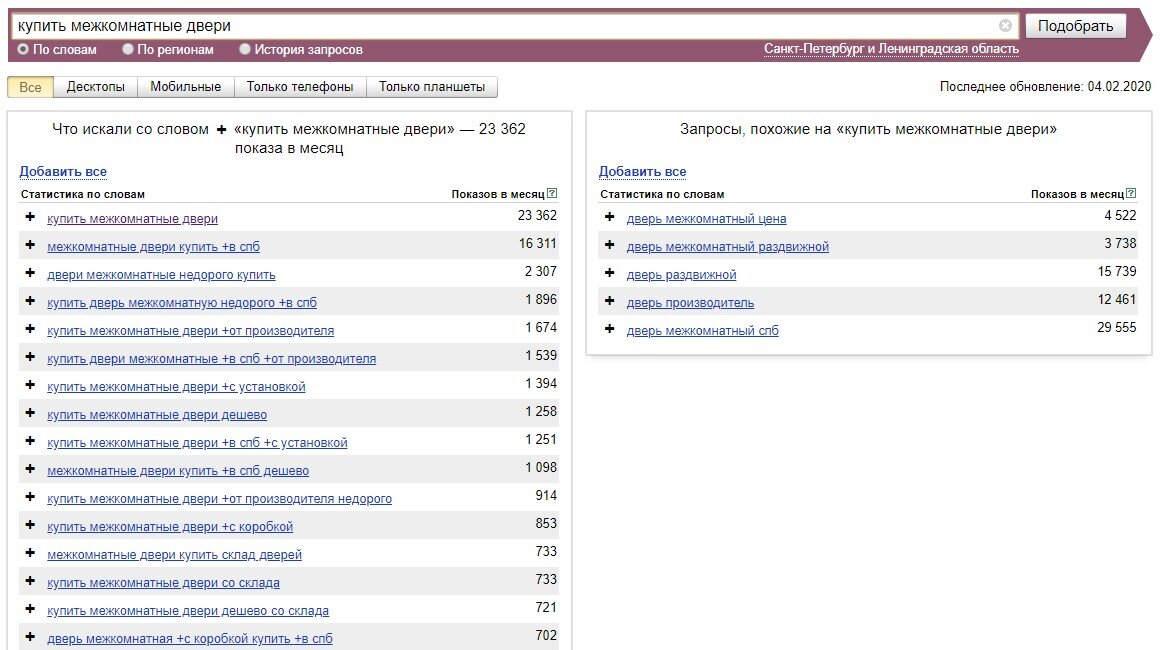This screenshot has width=1162, height=650.
Task: Click the impressions value '29 555'
Action: 1117,328
